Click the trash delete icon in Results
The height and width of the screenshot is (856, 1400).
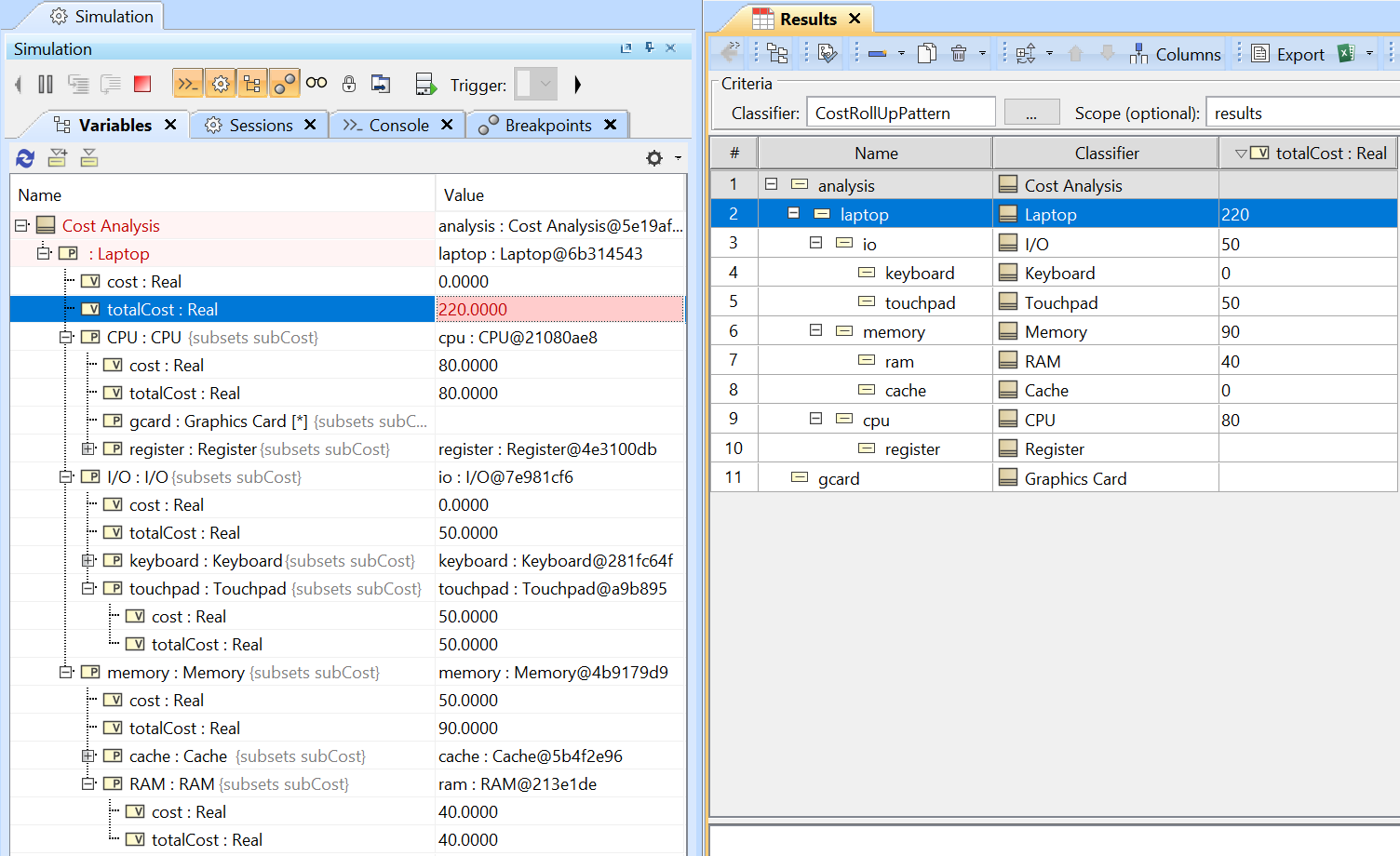[959, 54]
